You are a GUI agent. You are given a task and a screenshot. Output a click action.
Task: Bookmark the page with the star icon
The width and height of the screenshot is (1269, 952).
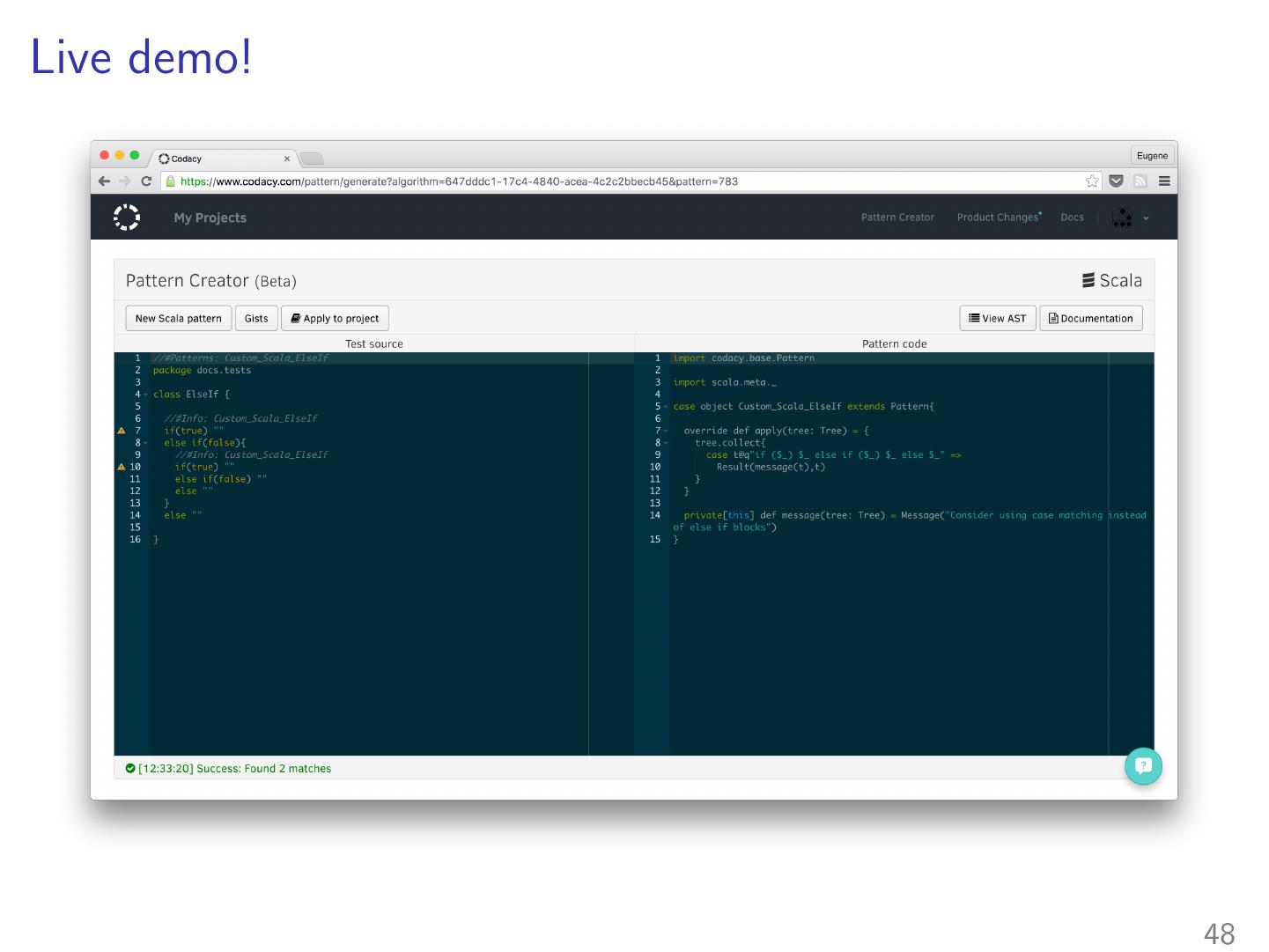point(1092,181)
